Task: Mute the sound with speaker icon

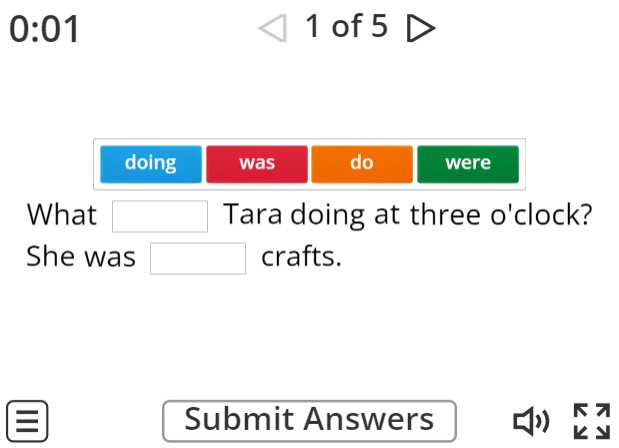Action: pyautogui.click(x=530, y=420)
